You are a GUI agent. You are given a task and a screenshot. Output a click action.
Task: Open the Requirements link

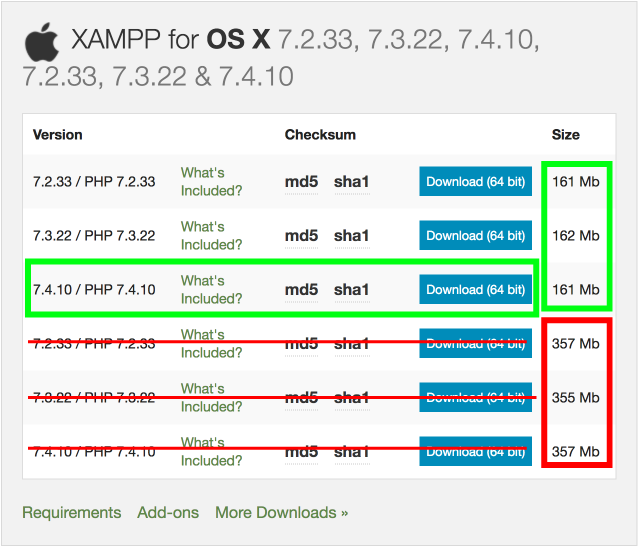(x=72, y=513)
